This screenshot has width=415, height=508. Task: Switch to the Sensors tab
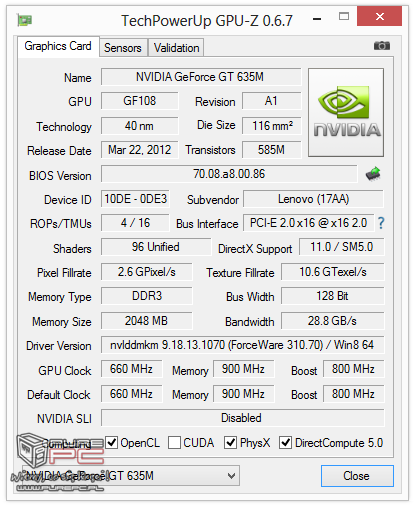[x=123, y=48]
